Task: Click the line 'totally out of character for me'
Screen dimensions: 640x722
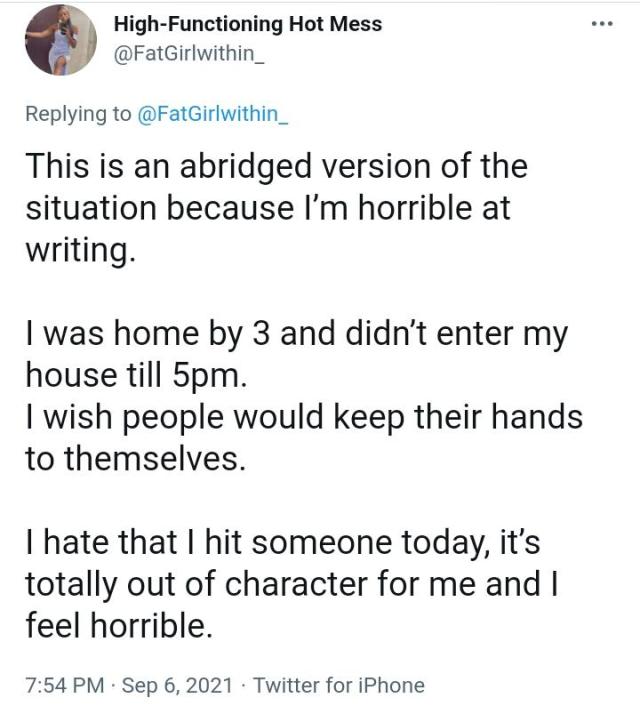Action: tap(290, 583)
